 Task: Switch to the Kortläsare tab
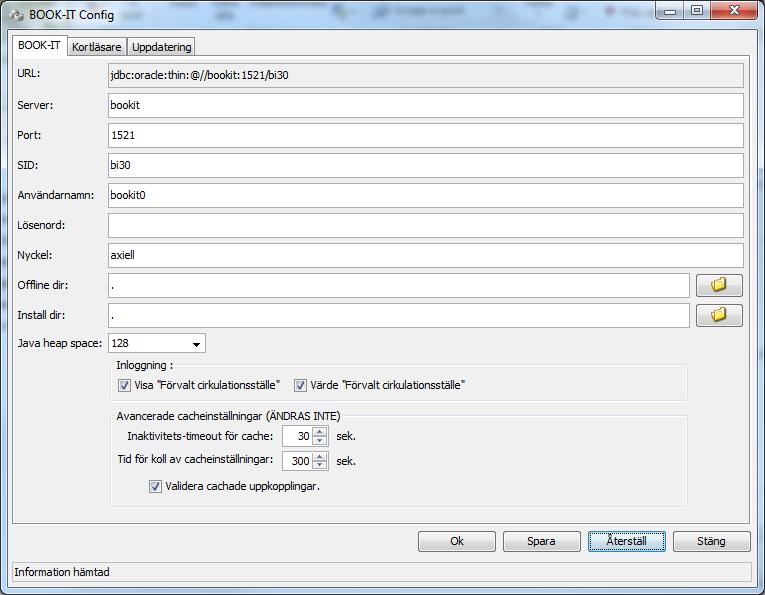[97, 47]
